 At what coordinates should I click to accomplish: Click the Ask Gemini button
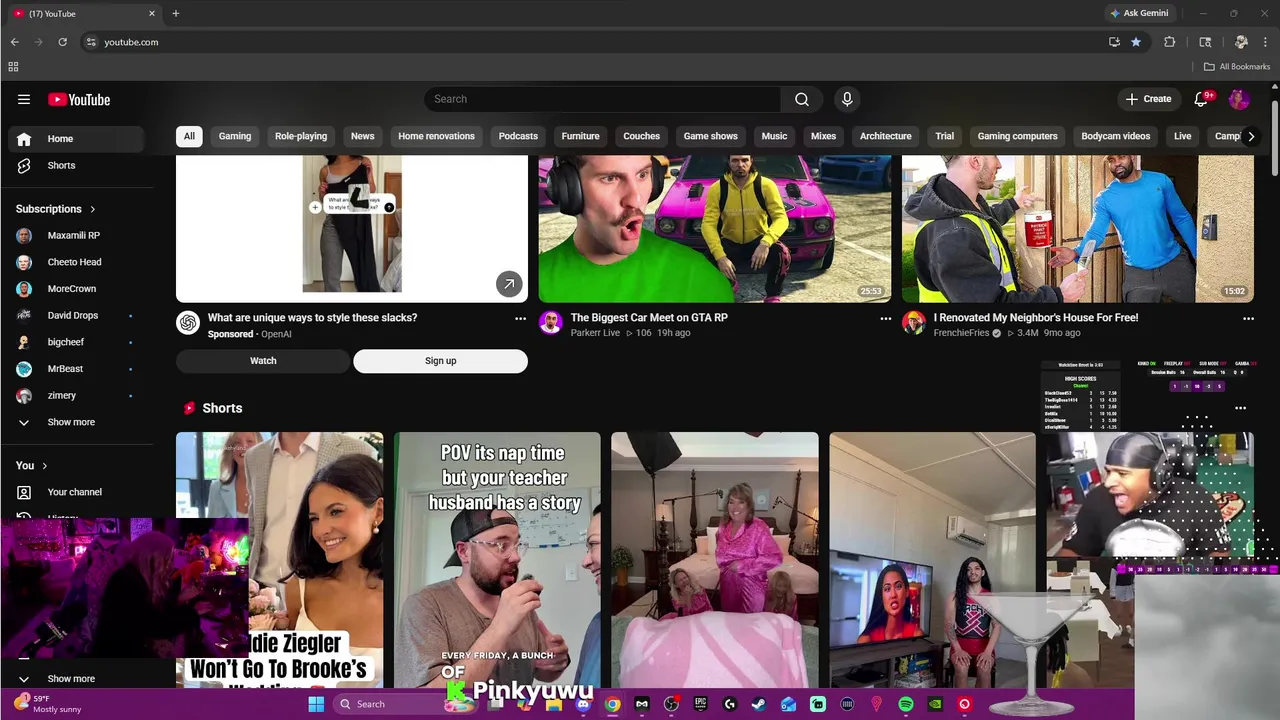click(1139, 13)
